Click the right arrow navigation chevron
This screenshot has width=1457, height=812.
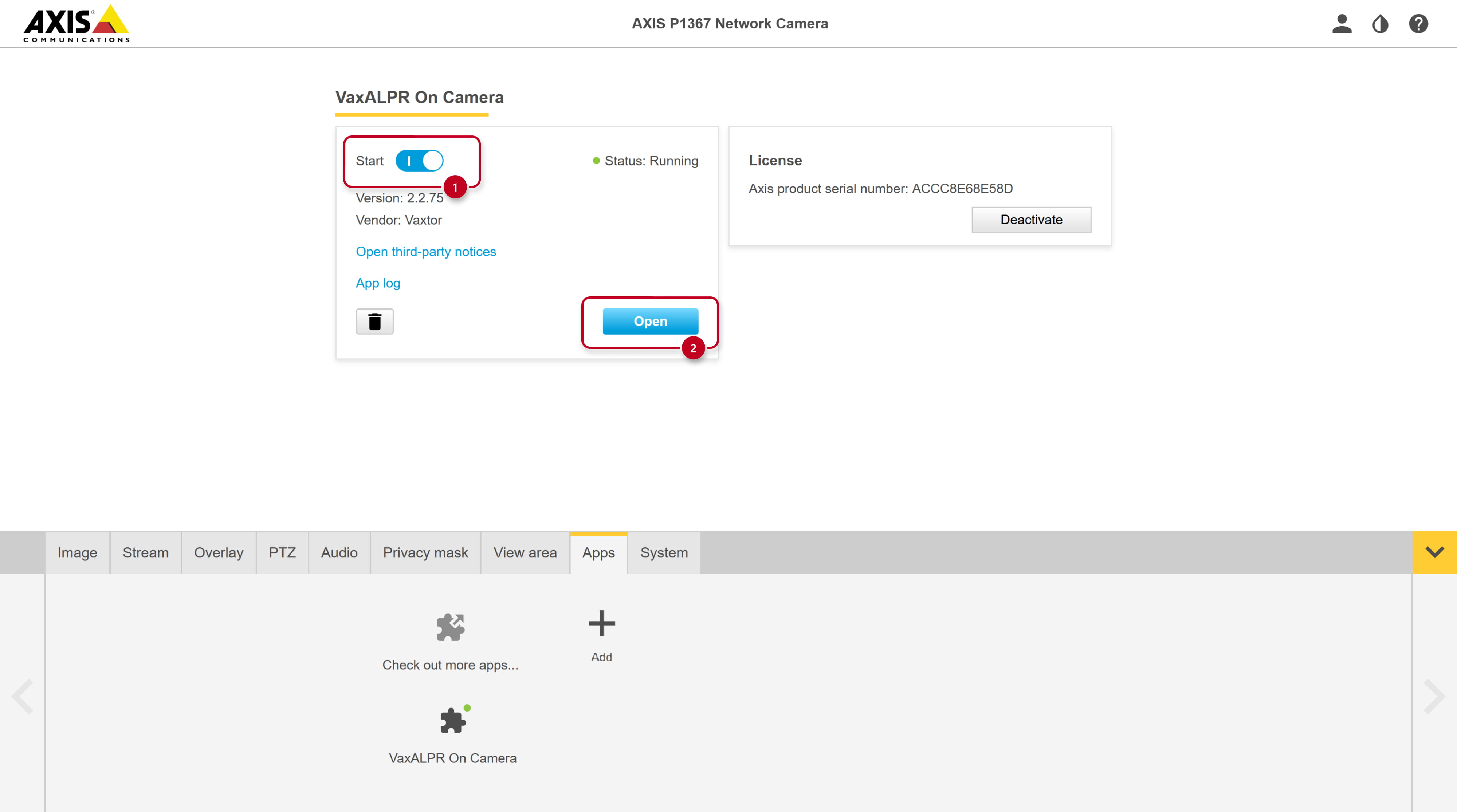tap(1434, 696)
